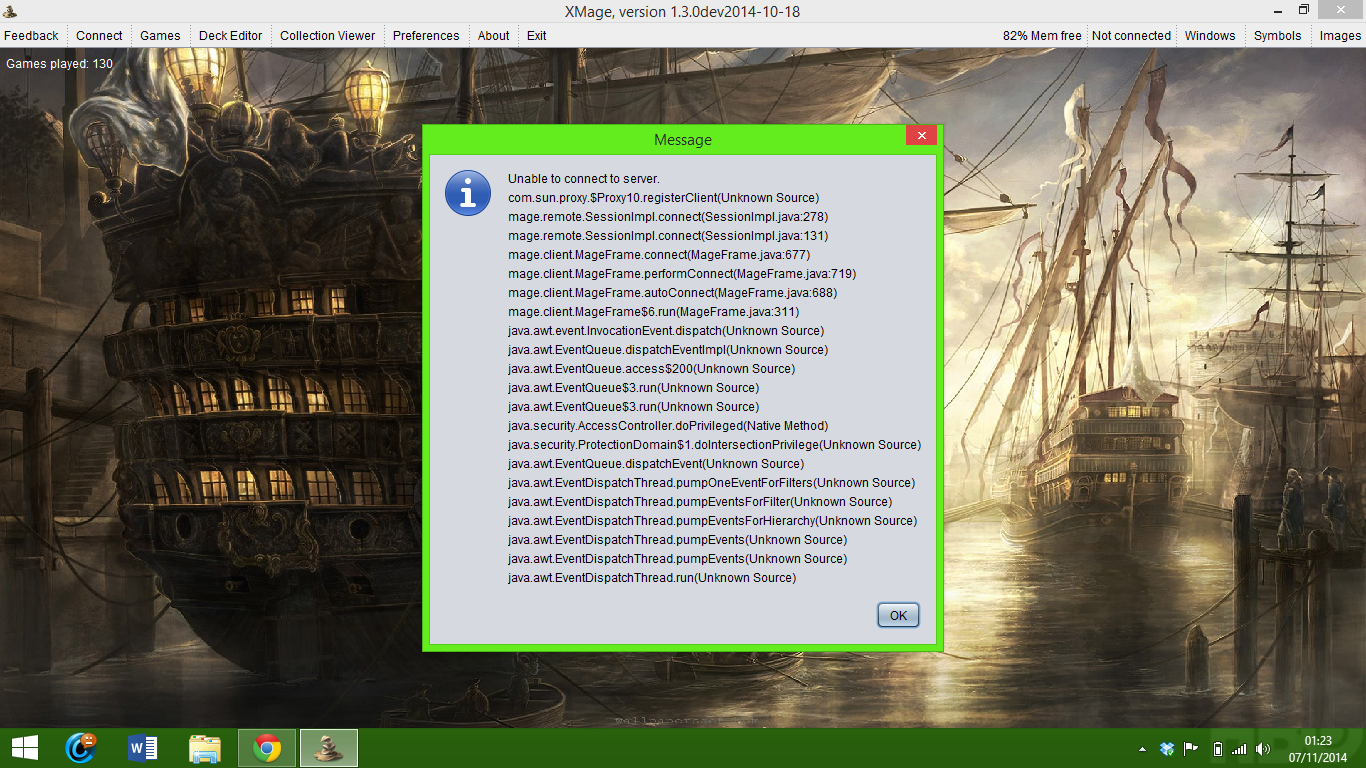Open File Explorer from the taskbar
1366x768 pixels.
(x=205, y=748)
